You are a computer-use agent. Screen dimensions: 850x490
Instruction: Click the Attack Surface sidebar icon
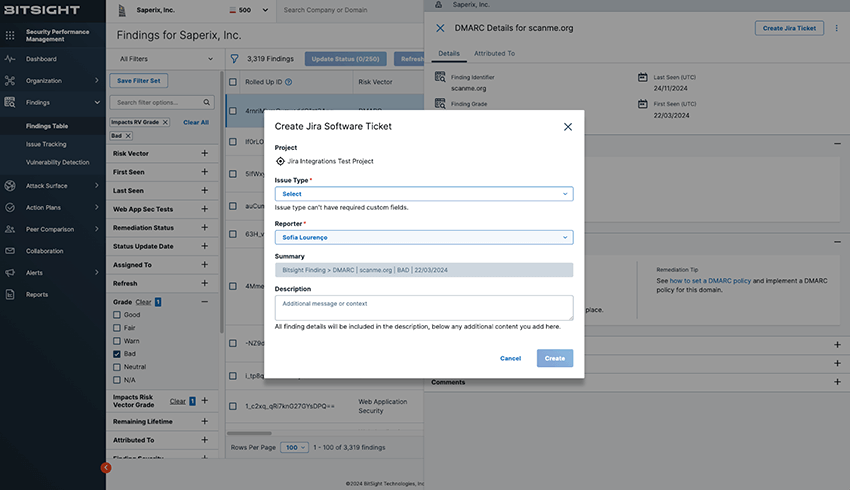click(x=10, y=185)
